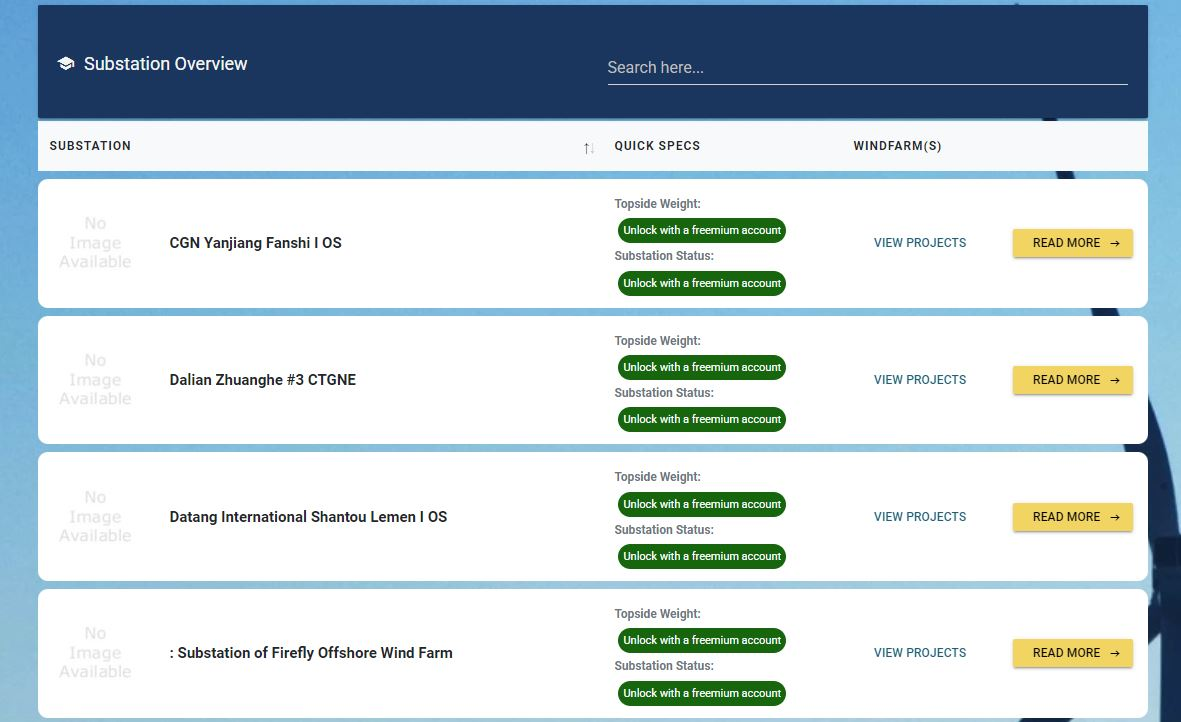
Task: Unlock Substation Status for Dalian Zhuanghe #3
Action: (x=701, y=419)
